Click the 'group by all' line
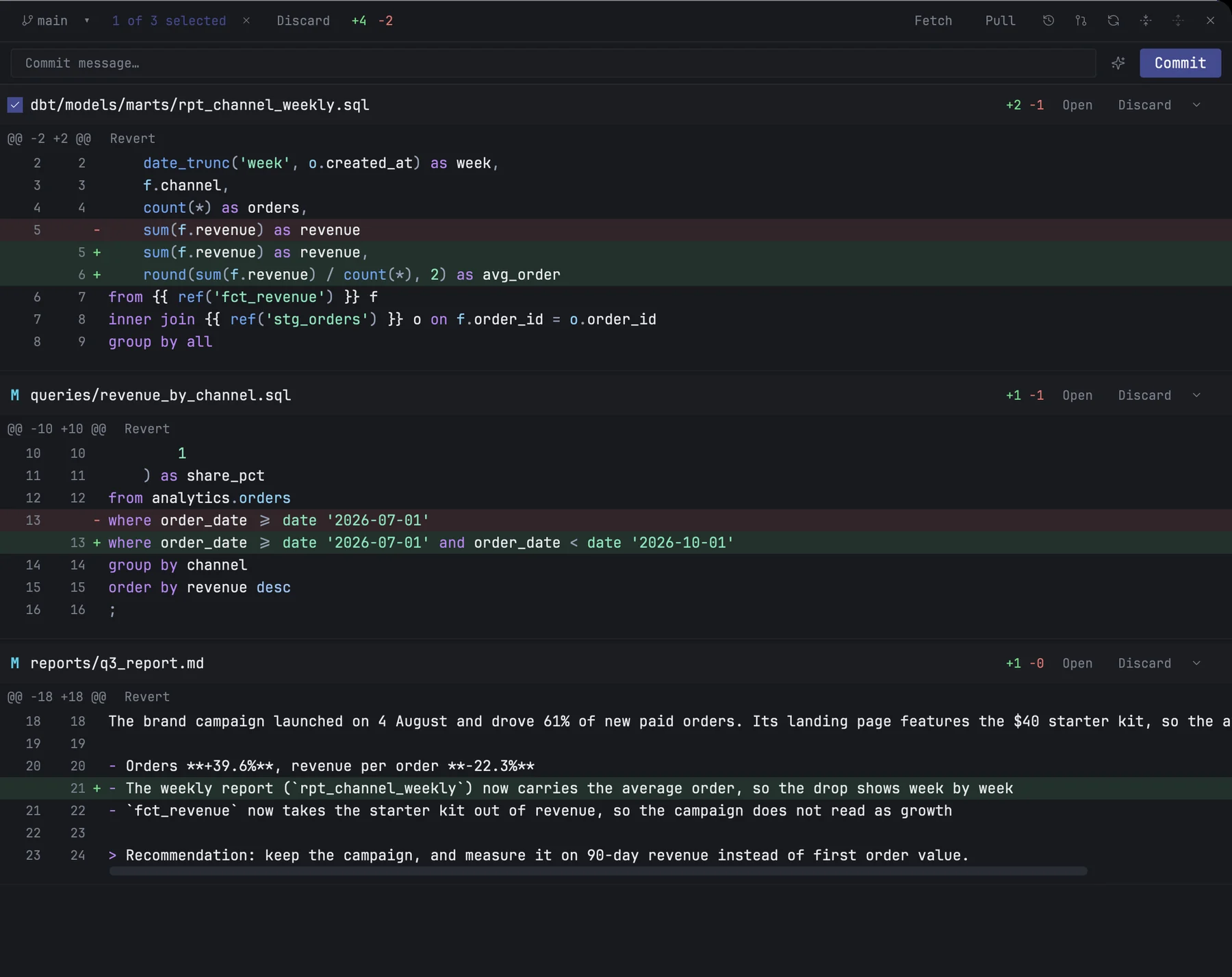Screen dimensions: 1232x977 coord(616,342)
